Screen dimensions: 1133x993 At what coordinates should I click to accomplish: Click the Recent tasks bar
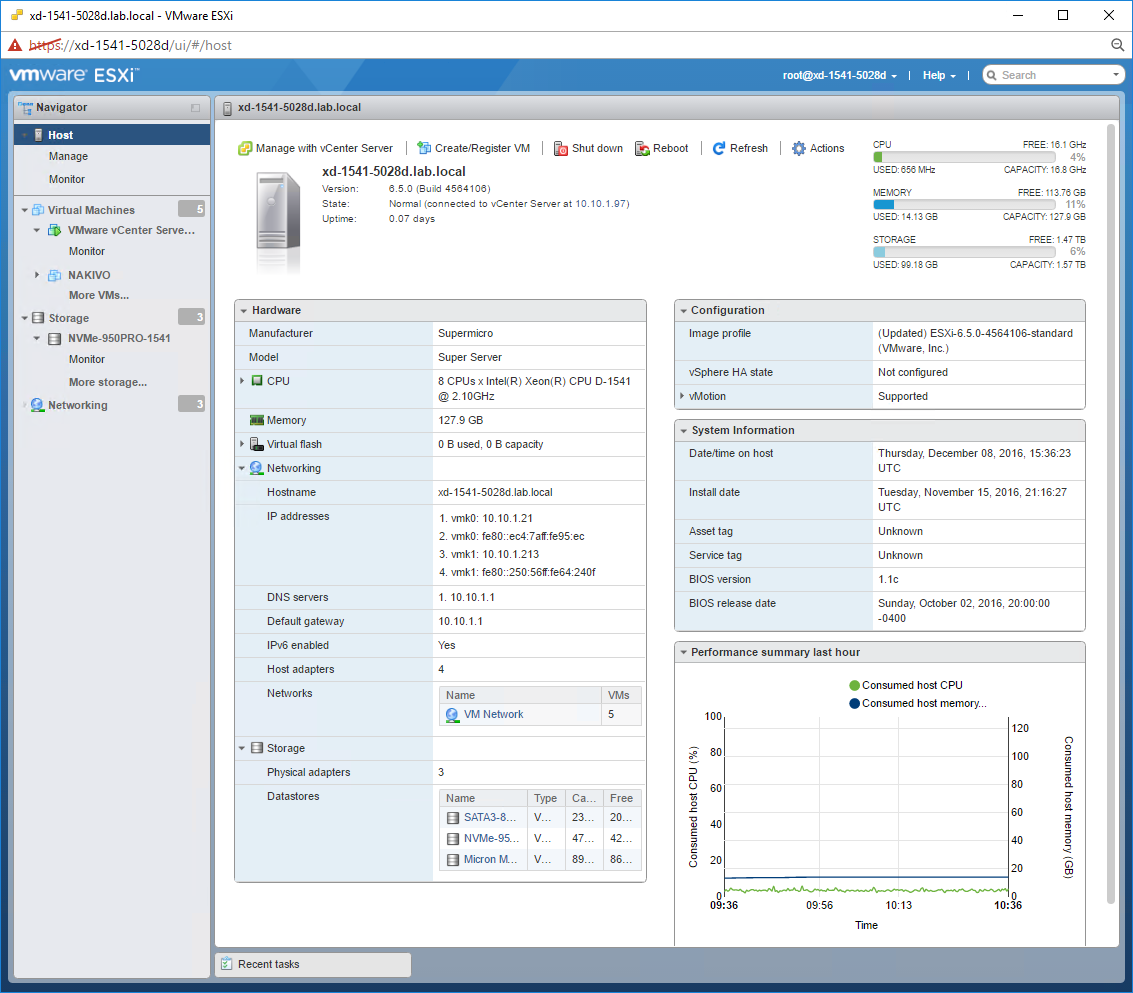coord(313,964)
